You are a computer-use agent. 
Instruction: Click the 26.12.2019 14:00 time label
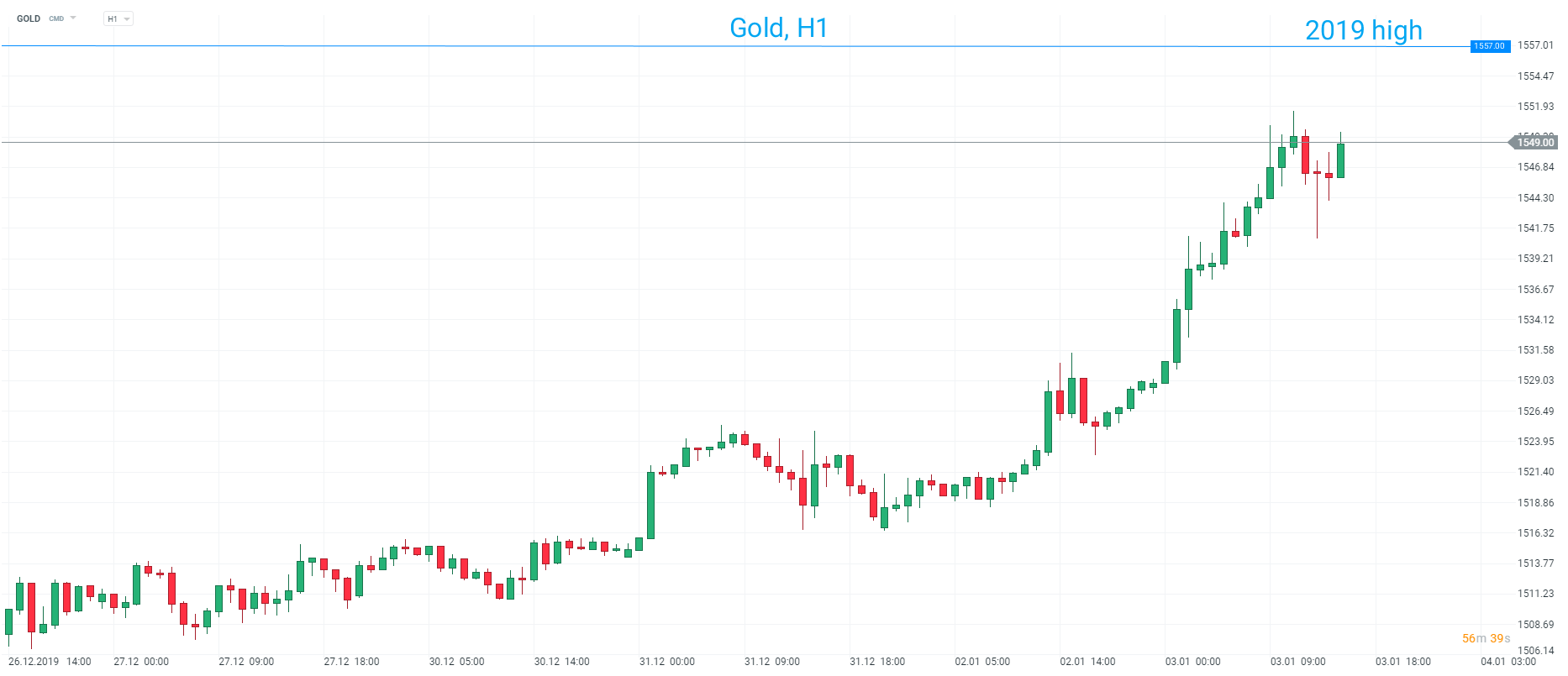(50, 662)
